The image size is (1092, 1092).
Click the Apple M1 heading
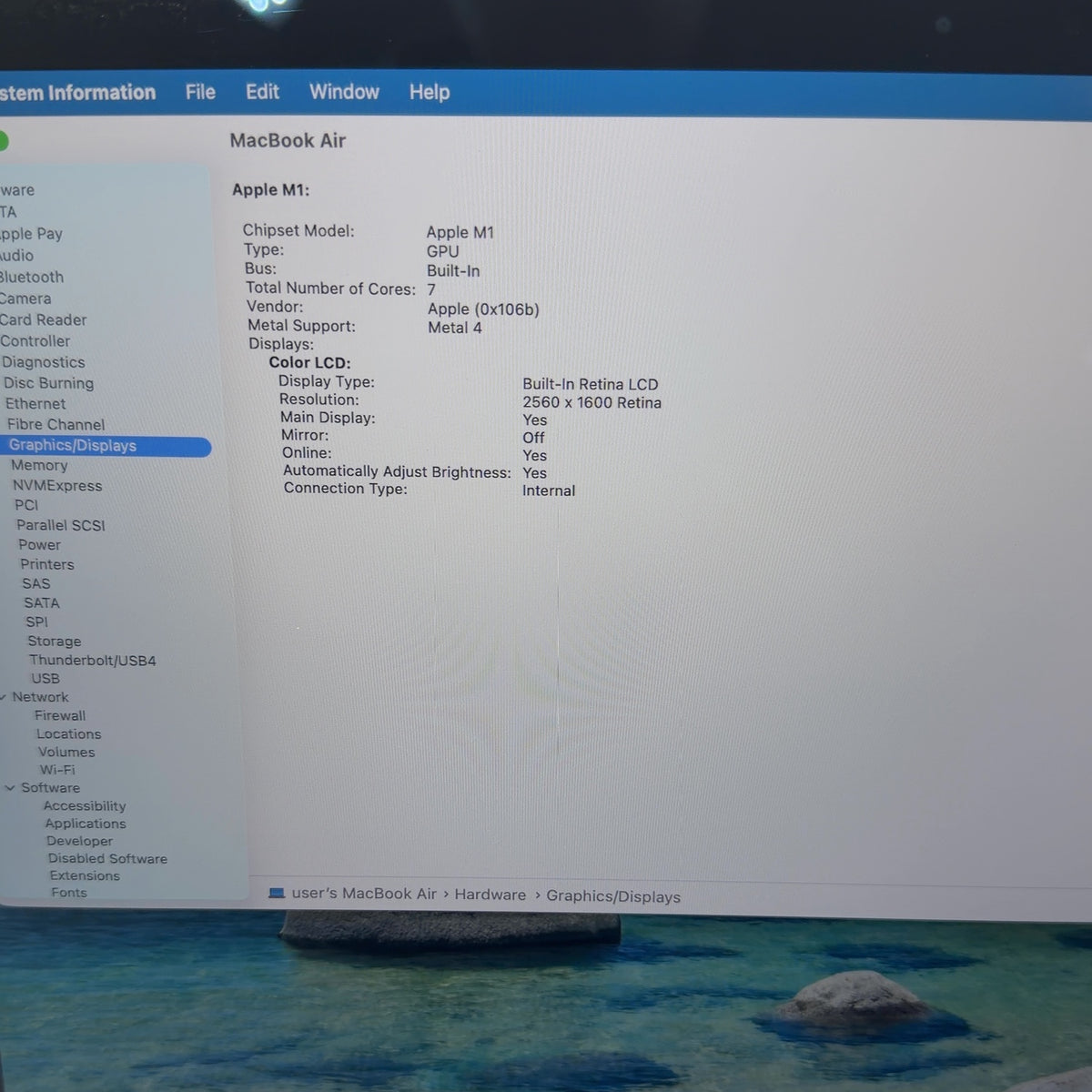pyautogui.click(x=270, y=189)
